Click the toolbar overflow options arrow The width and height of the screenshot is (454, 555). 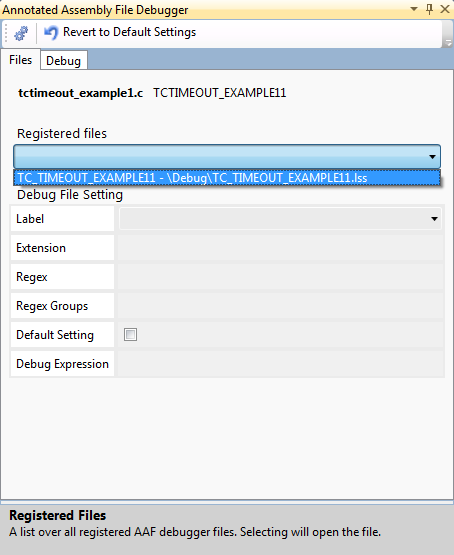pos(448,43)
